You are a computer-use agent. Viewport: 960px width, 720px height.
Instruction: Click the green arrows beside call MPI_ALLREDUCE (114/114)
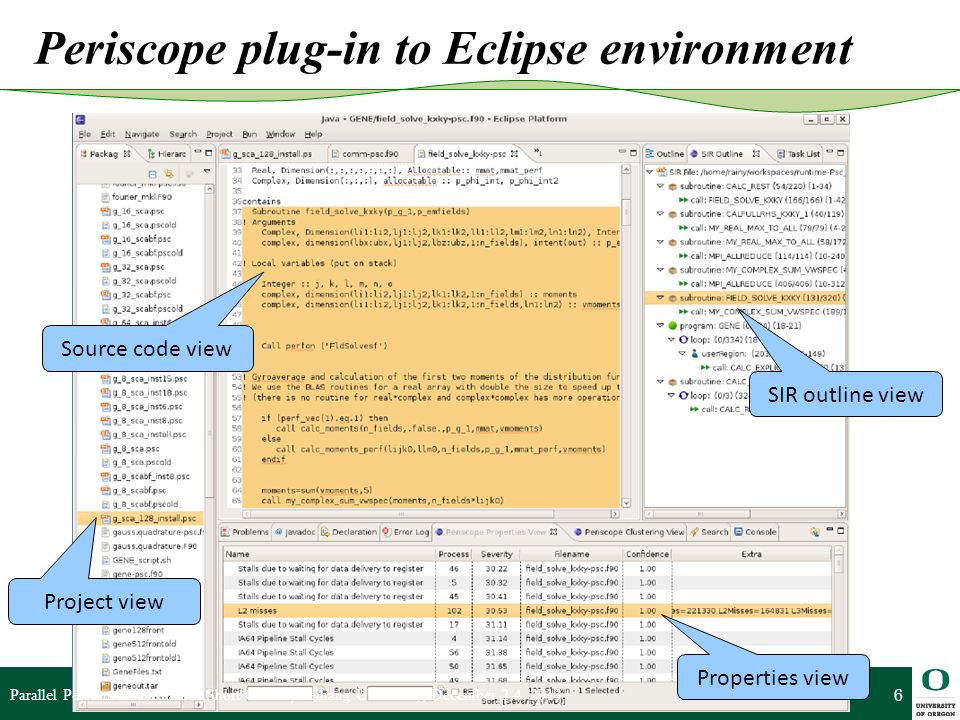pos(683,256)
